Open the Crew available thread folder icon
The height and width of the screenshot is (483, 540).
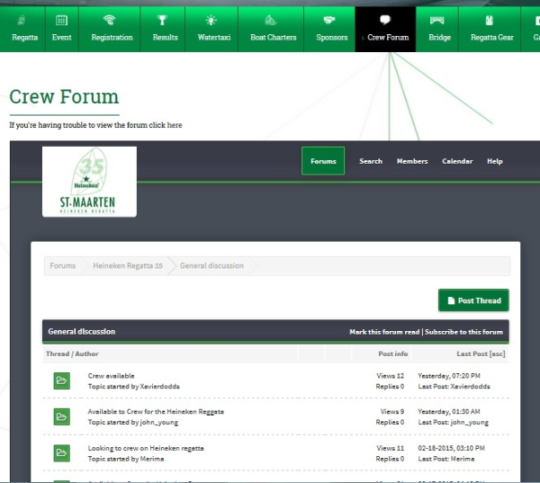(62, 381)
